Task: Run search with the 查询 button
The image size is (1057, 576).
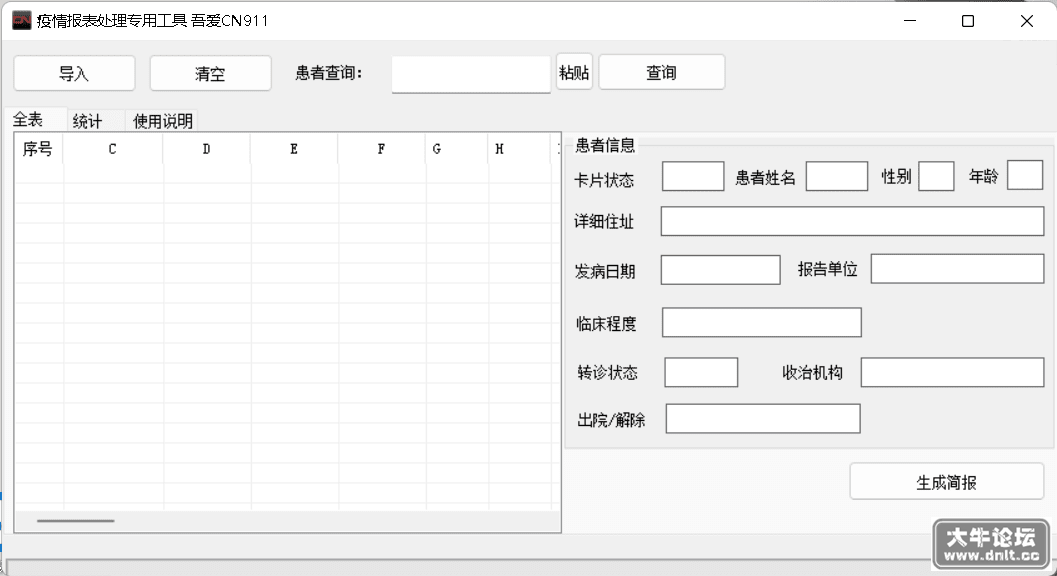Action: (661, 72)
